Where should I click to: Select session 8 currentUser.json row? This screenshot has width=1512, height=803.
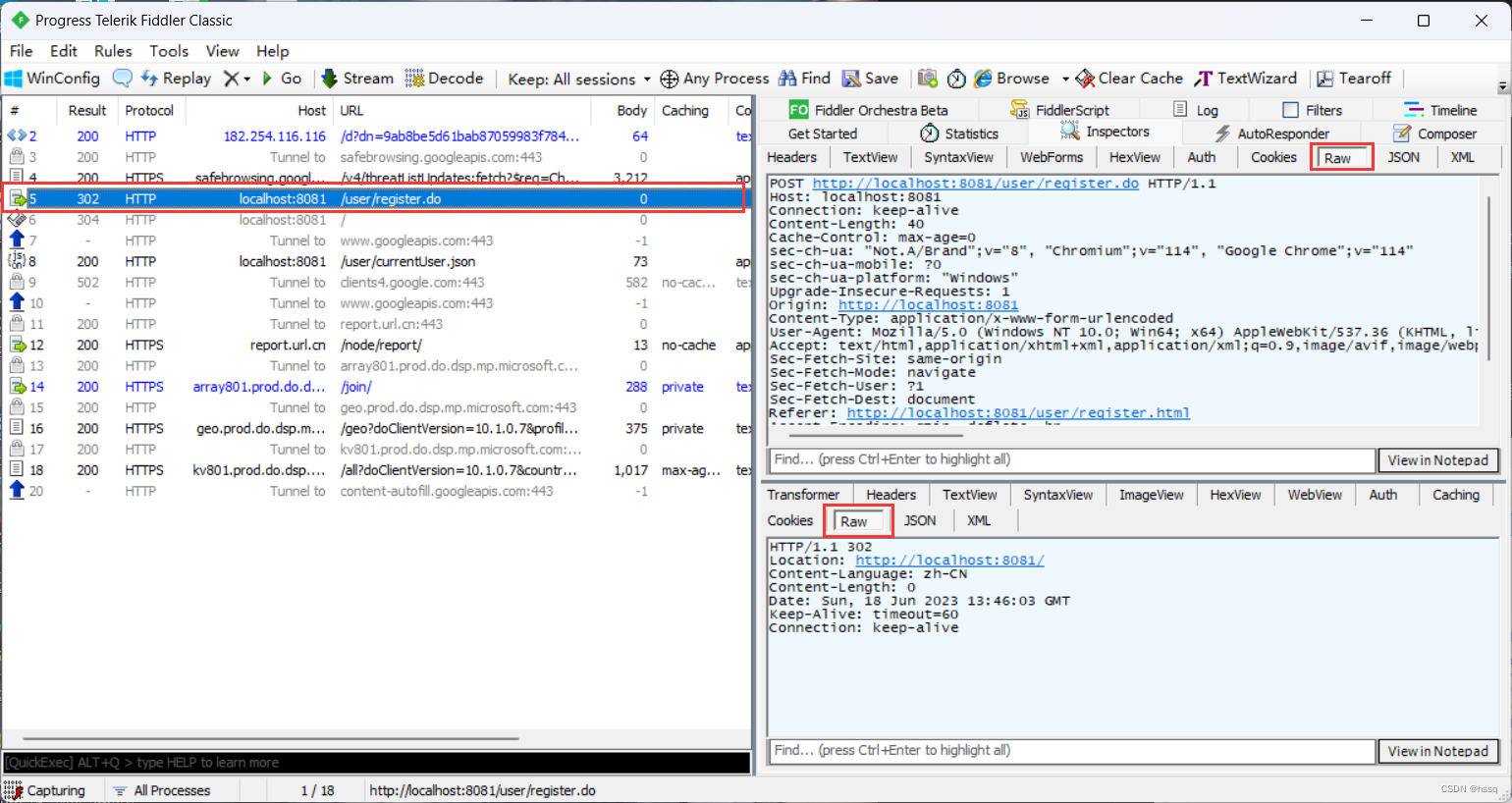[377, 262]
